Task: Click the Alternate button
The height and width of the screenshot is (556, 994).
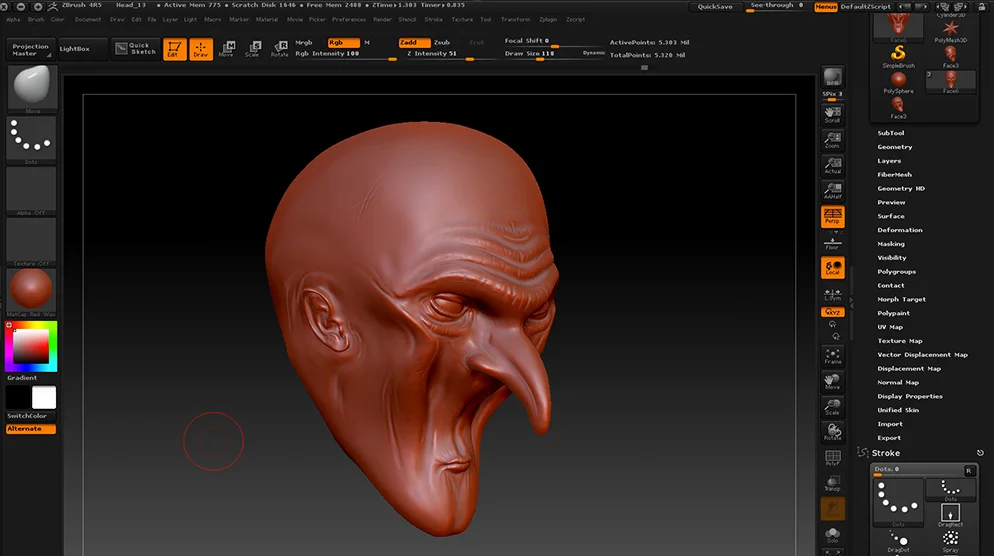Action: 31,429
